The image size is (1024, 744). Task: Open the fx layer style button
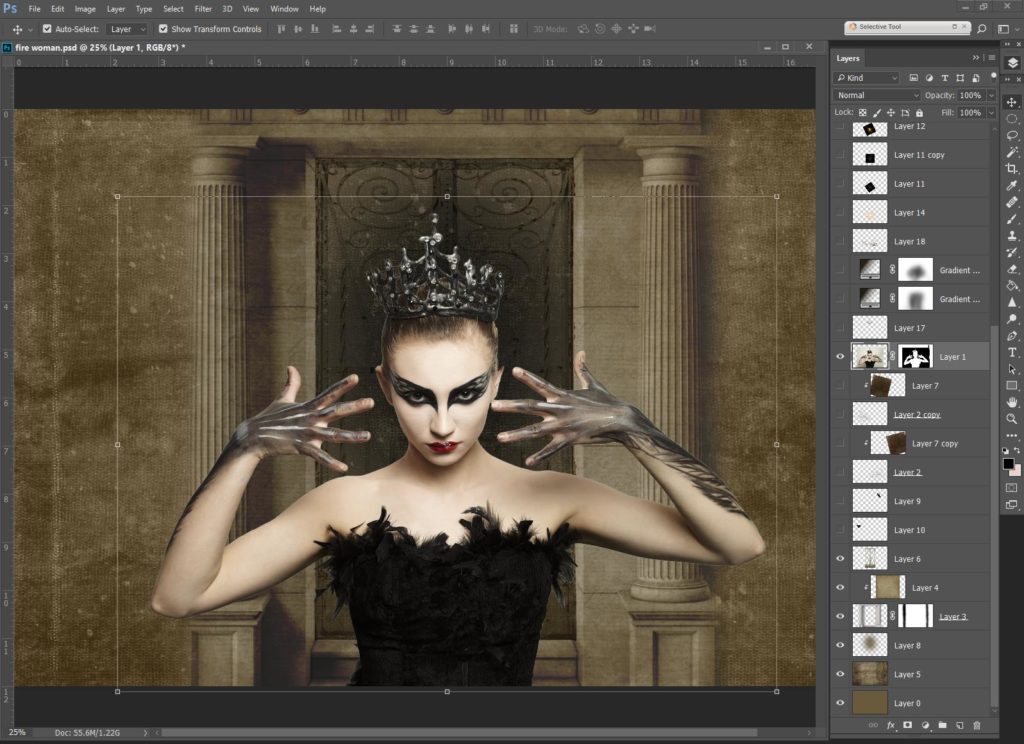click(x=890, y=725)
